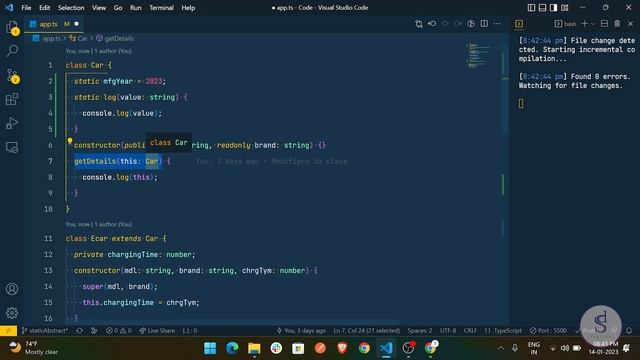Viewport: 640px width, 360px height.
Task: Split the terminal panel
Action: click(x=604, y=24)
